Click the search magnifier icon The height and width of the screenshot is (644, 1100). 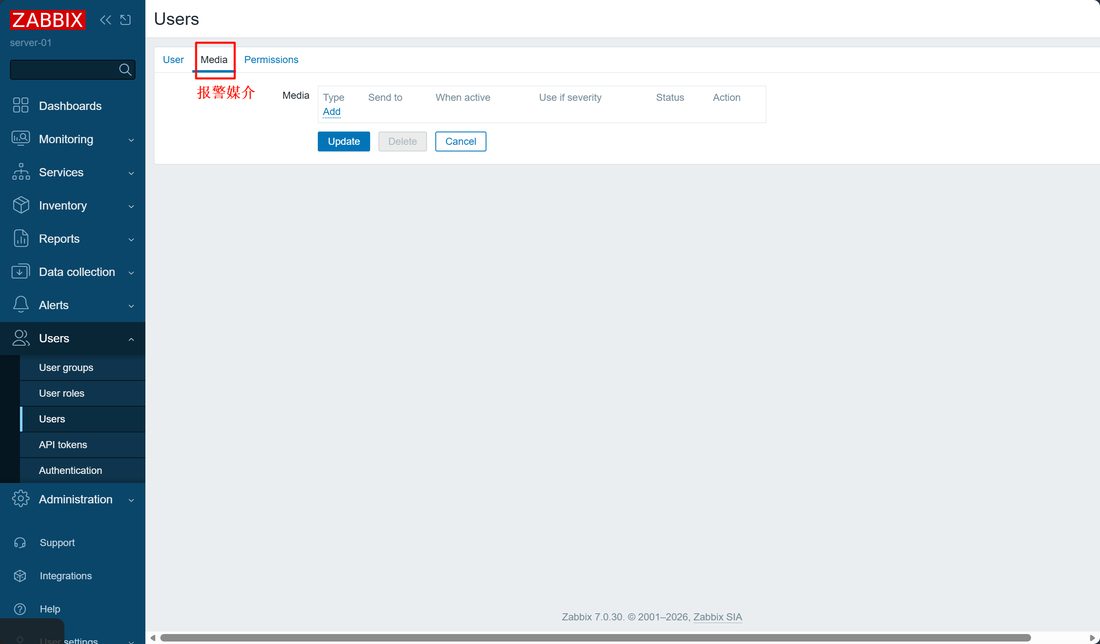point(125,69)
